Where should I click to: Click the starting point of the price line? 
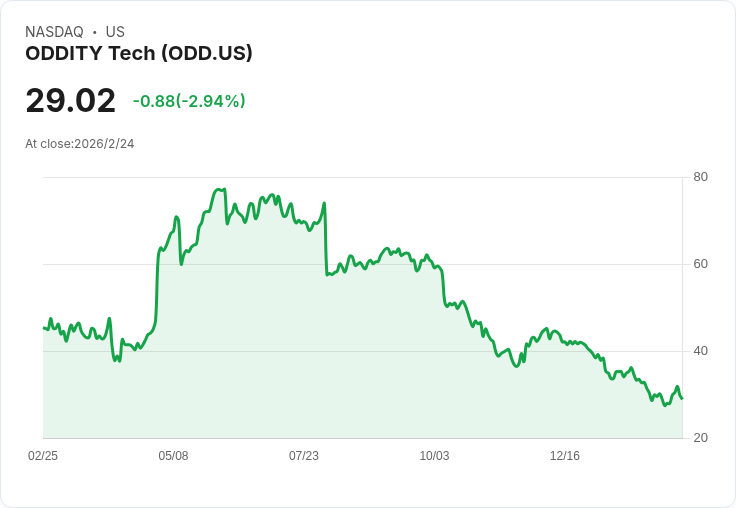click(x=44, y=328)
